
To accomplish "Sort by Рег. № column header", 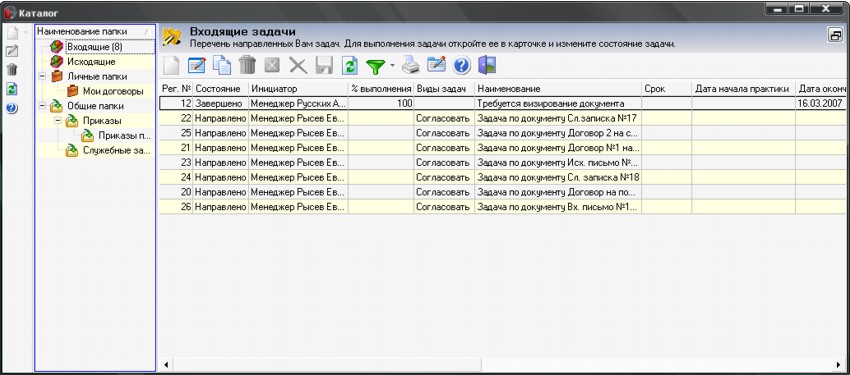I will click(176, 88).
